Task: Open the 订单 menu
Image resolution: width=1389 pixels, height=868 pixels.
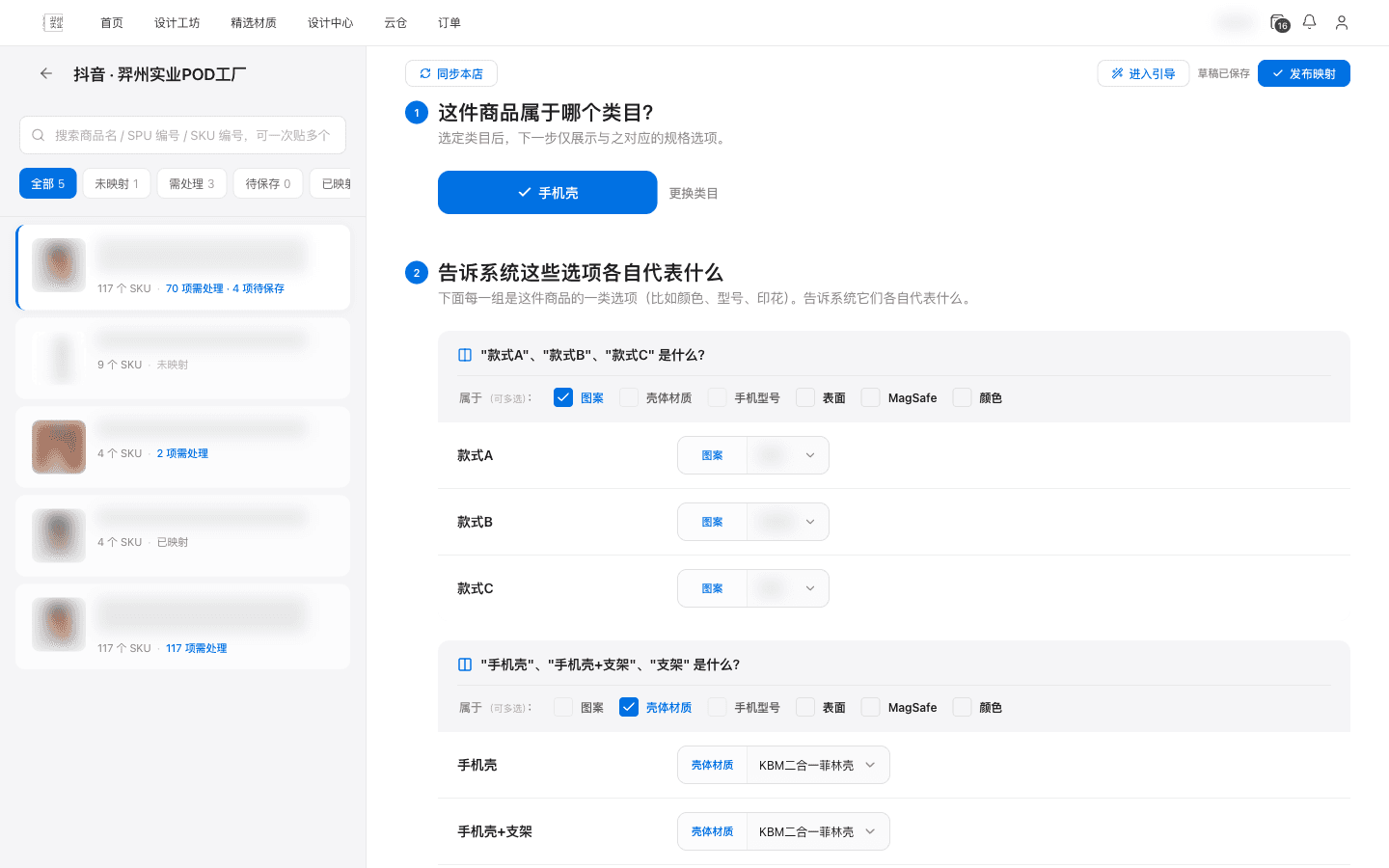Action: (x=449, y=22)
